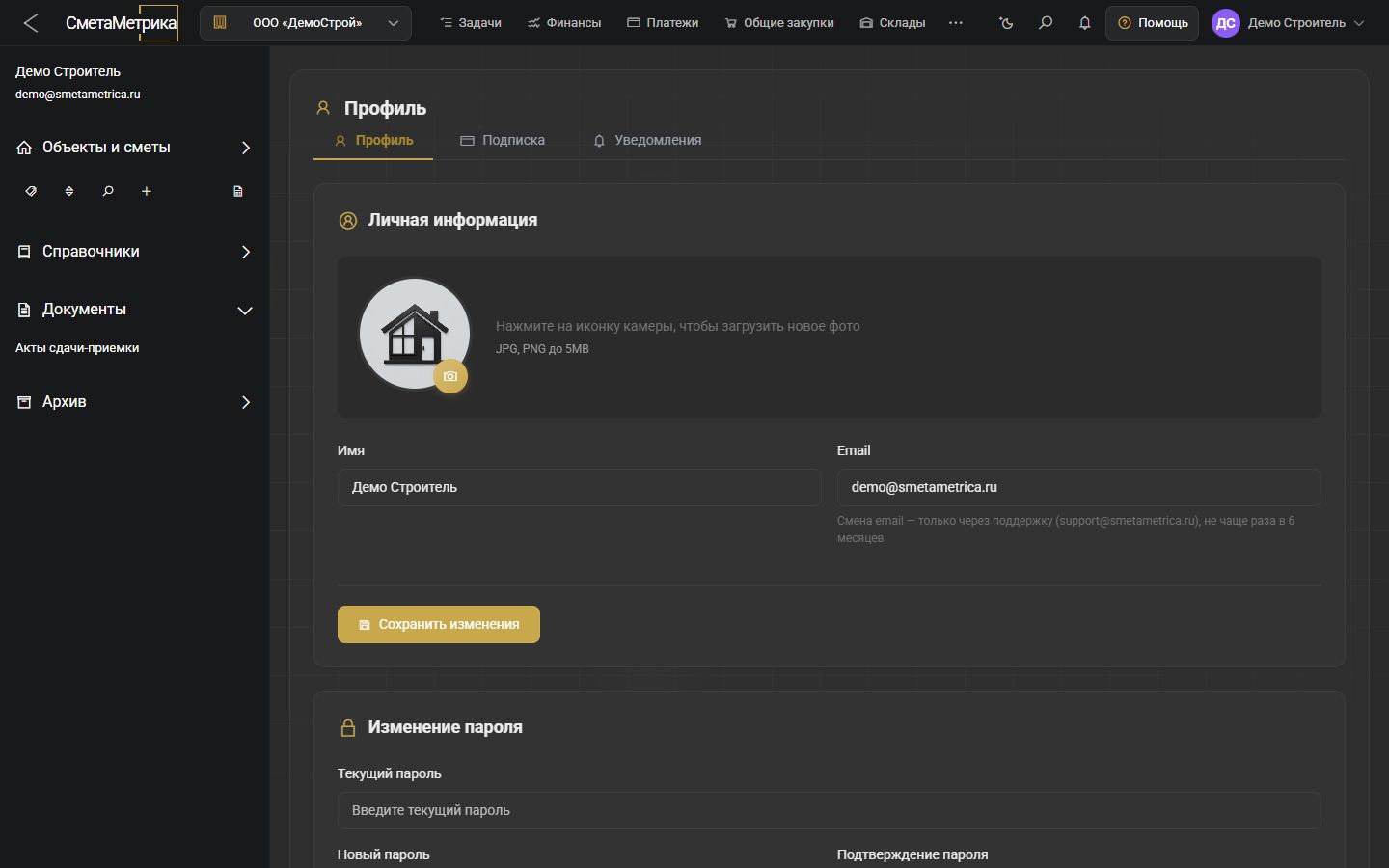Click the home icon beside Объекты и сметы
Viewport: 1389px width, 868px height.
[24, 148]
